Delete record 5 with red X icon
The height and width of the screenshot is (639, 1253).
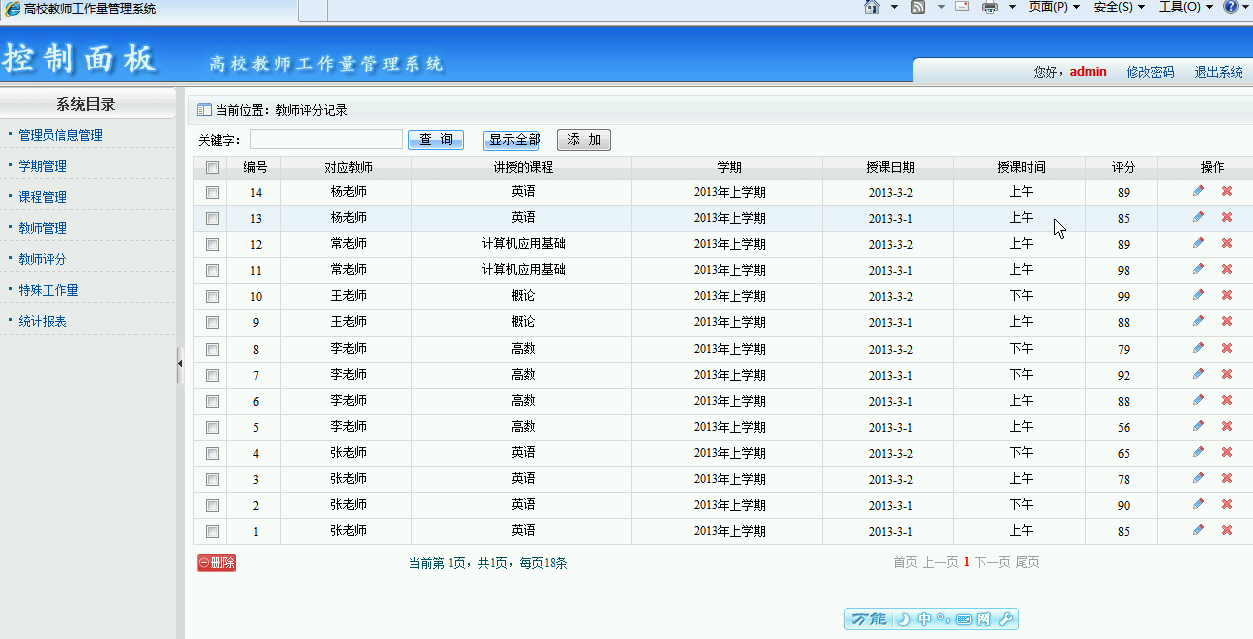[x=1227, y=426]
